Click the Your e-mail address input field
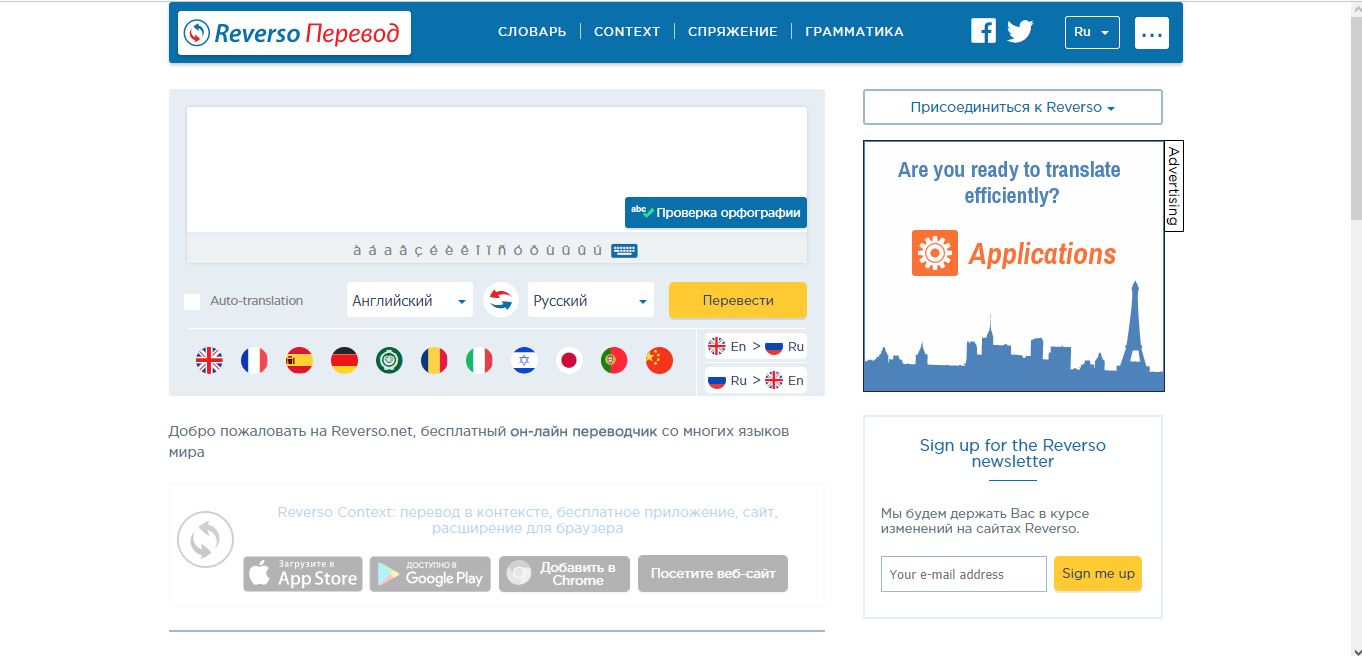Screen dimensions: 1362x656 point(964,574)
